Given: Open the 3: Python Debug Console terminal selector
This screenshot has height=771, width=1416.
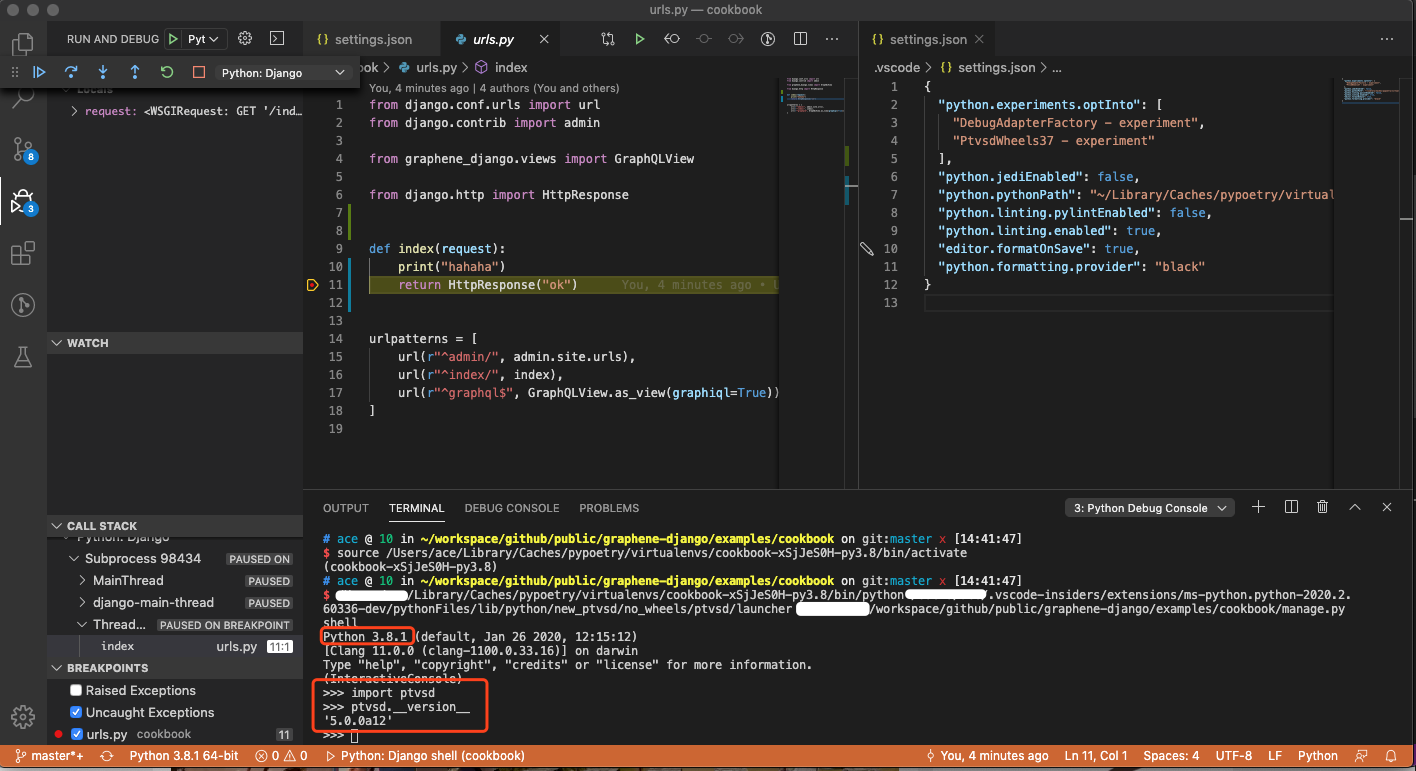Looking at the screenshot, I should [1149, 507].
